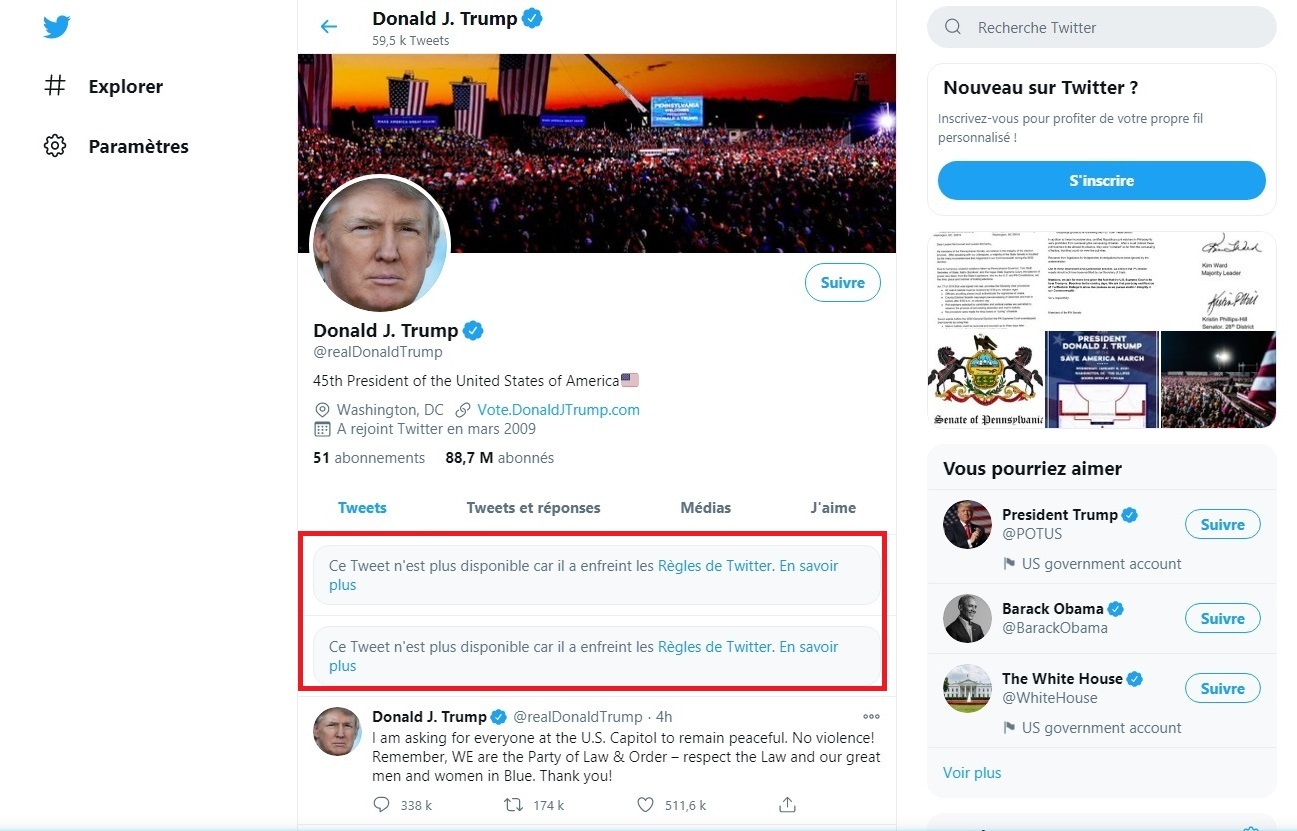Open the Médias tab
Image resolution: width=1297 pixels, height=831 pixels.
click(705, 508)
